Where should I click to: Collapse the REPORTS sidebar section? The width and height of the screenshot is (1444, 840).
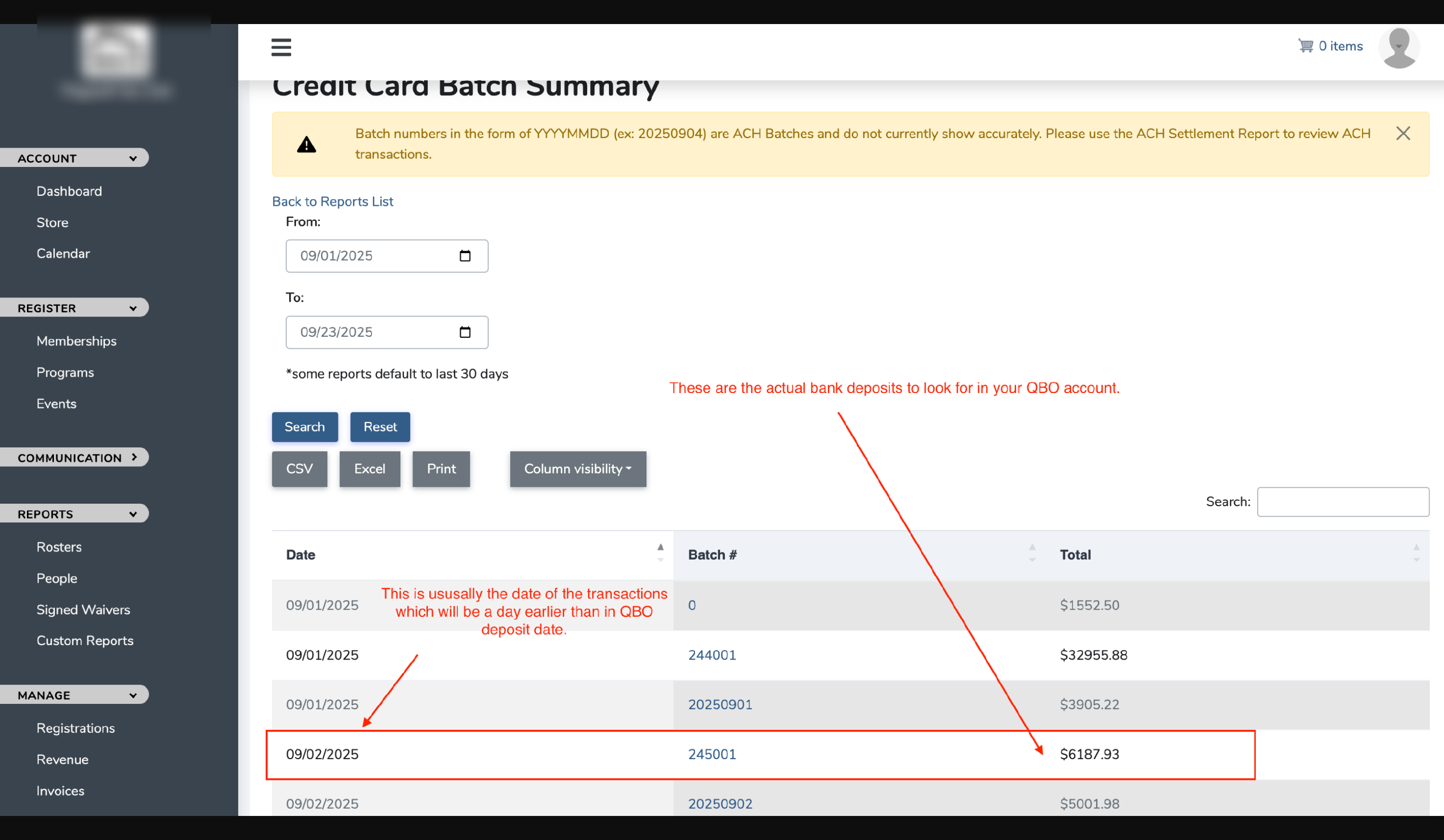click(x=75, y=514)
